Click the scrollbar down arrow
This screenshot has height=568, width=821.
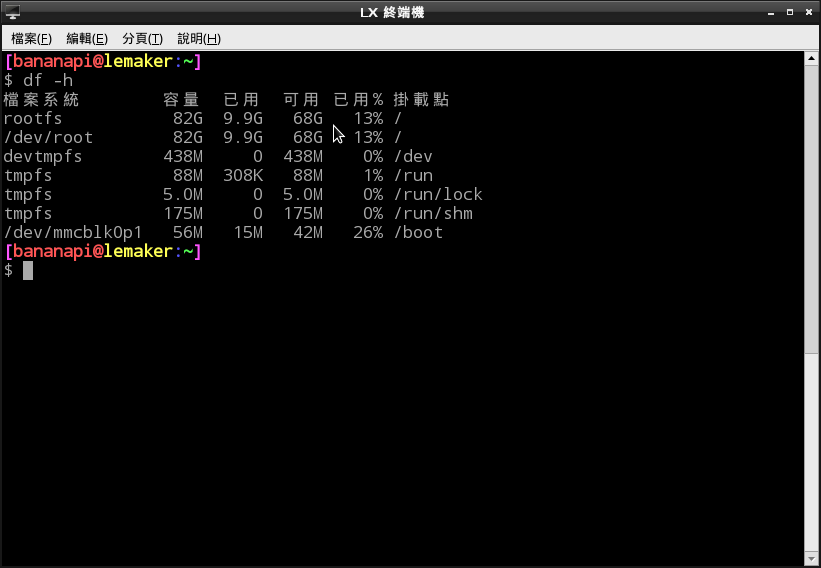point(812,559)
